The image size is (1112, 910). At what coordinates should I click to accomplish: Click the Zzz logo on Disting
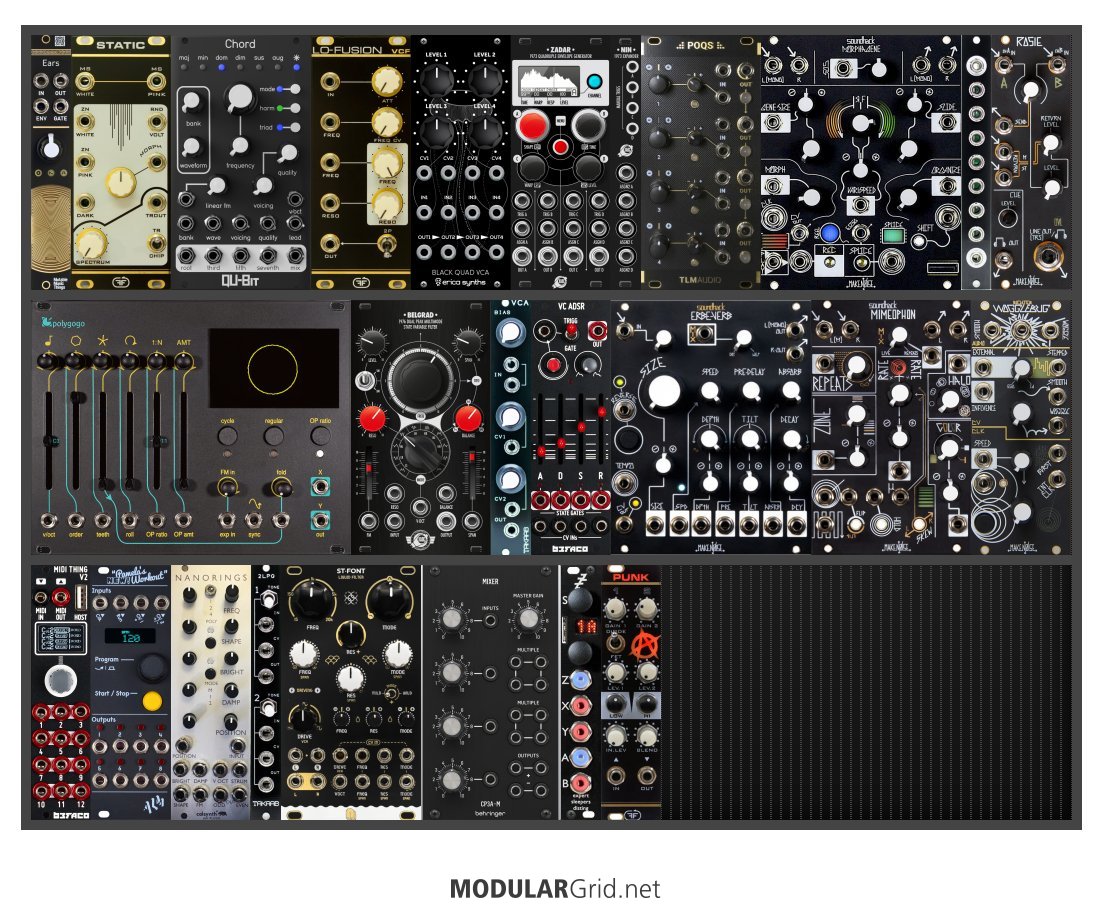[x=580, y=582]
